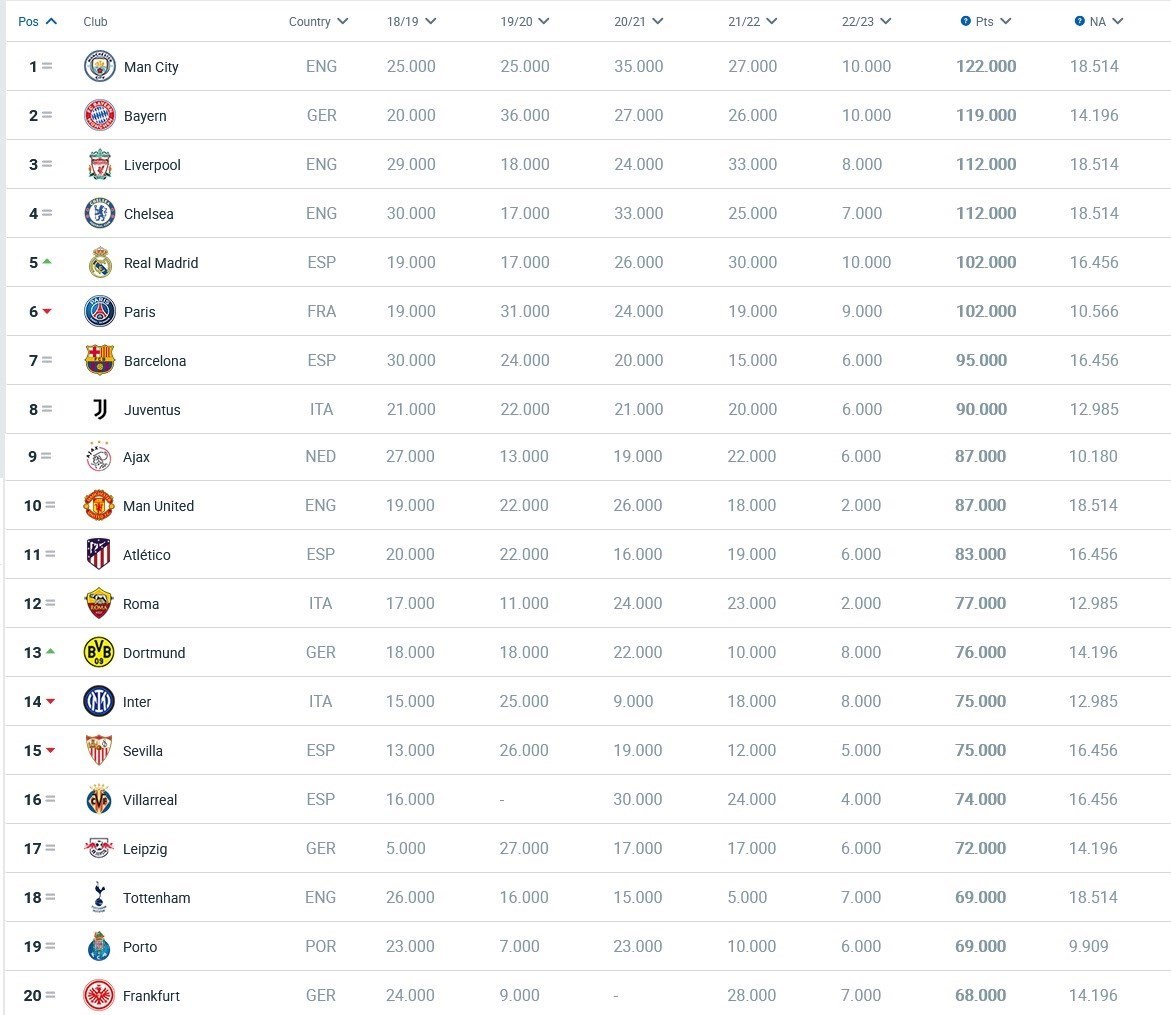The width and height of the screenshot is (1171, 1015).
Task: Click the Dortmund BVB badge
Action: (x=99, y=653)
